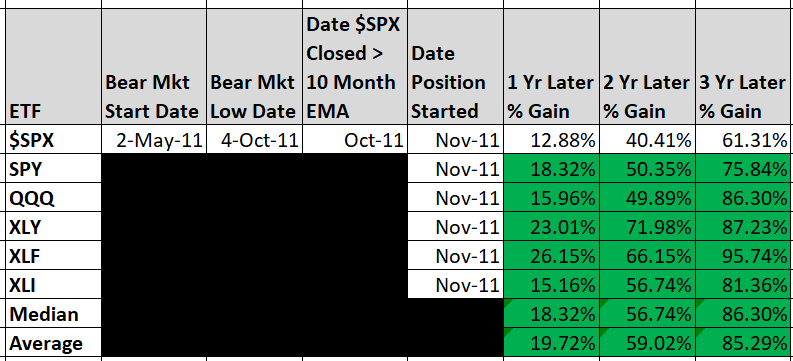Select the 86.30% median three-year gain cell
793x361 pixels.
pos(743,314)
